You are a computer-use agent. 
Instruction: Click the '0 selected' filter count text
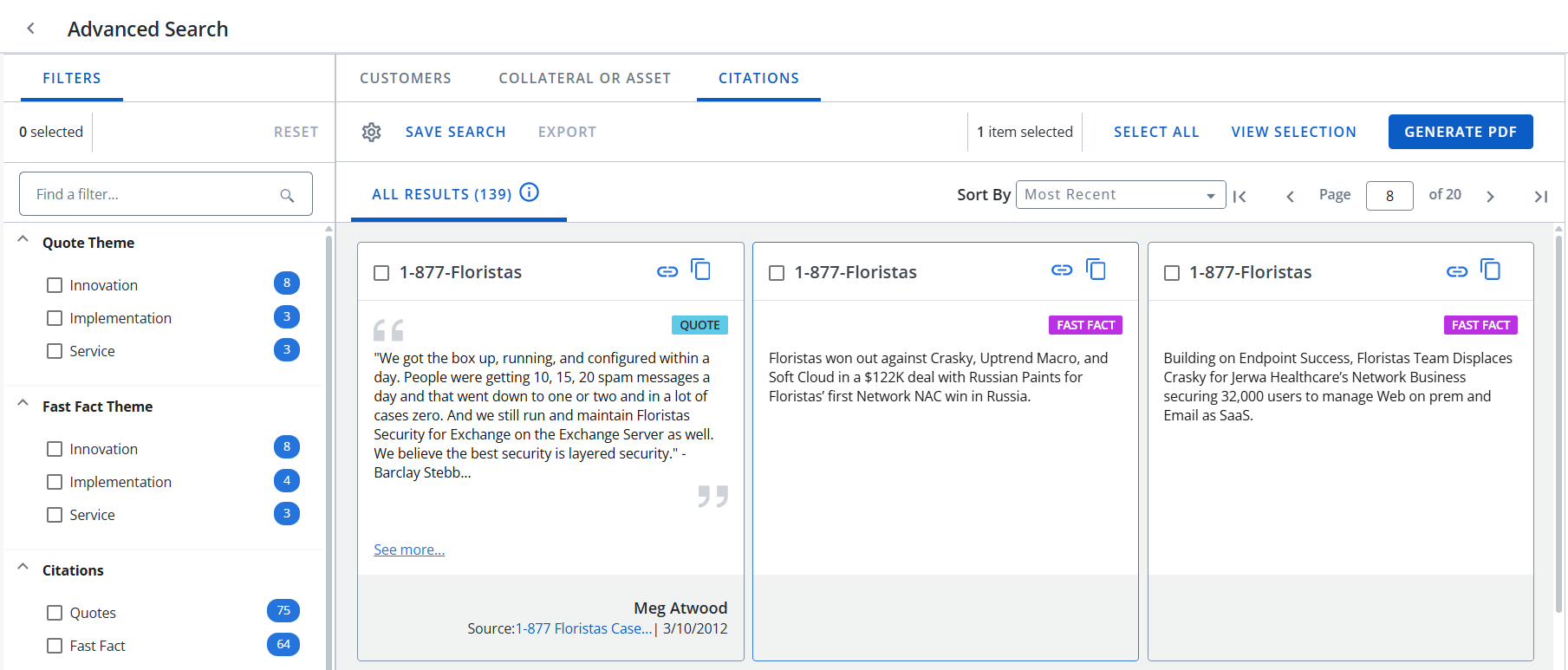(x=51, y=132)
